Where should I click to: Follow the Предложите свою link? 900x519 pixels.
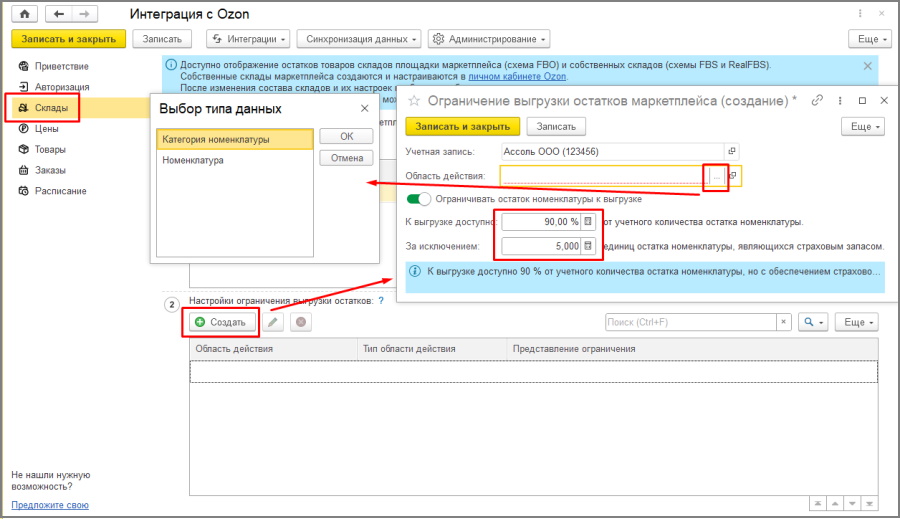[x=50, y=505]
